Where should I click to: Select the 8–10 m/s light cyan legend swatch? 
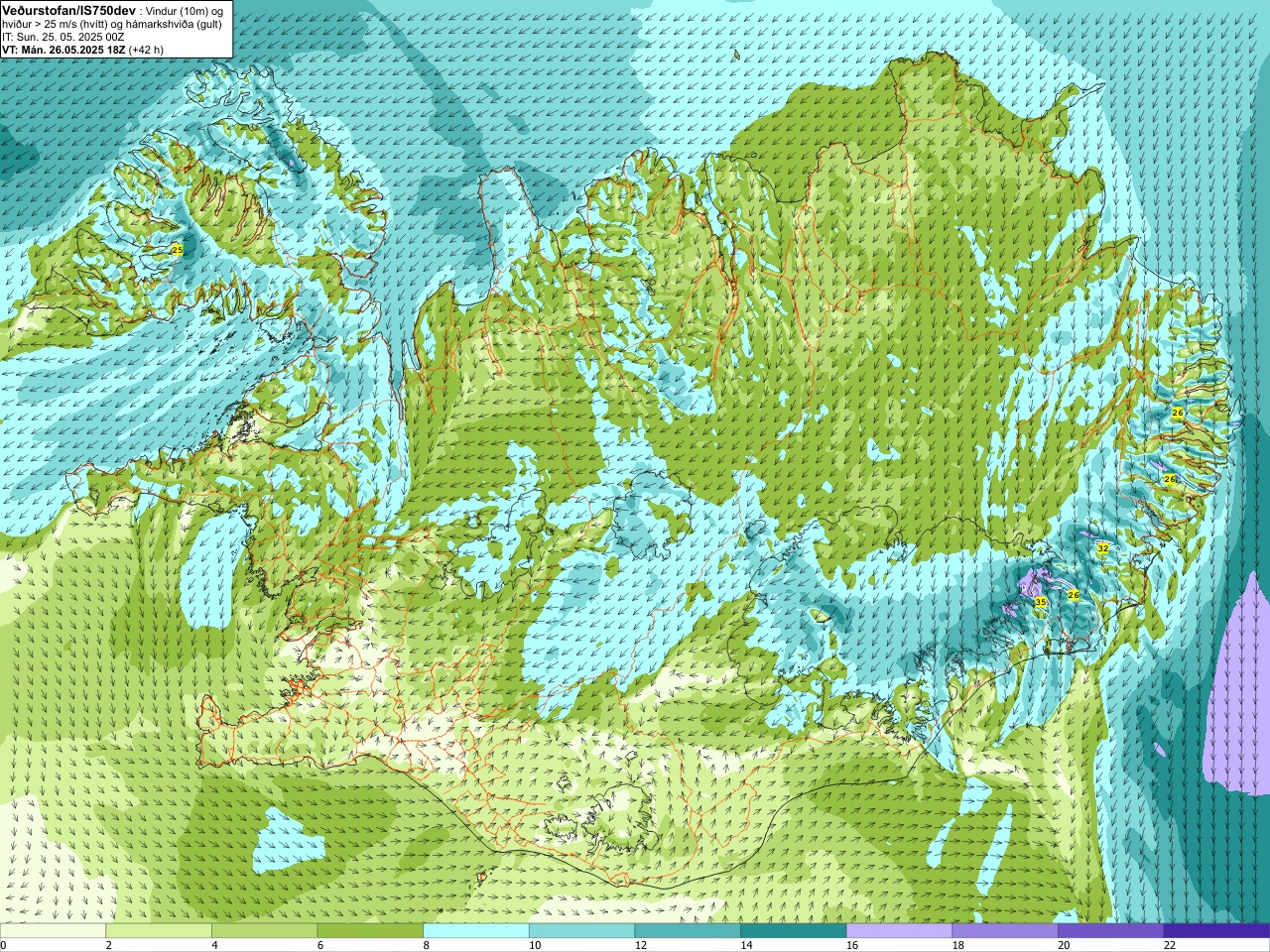pyautogui.click(x=476, y=931)
